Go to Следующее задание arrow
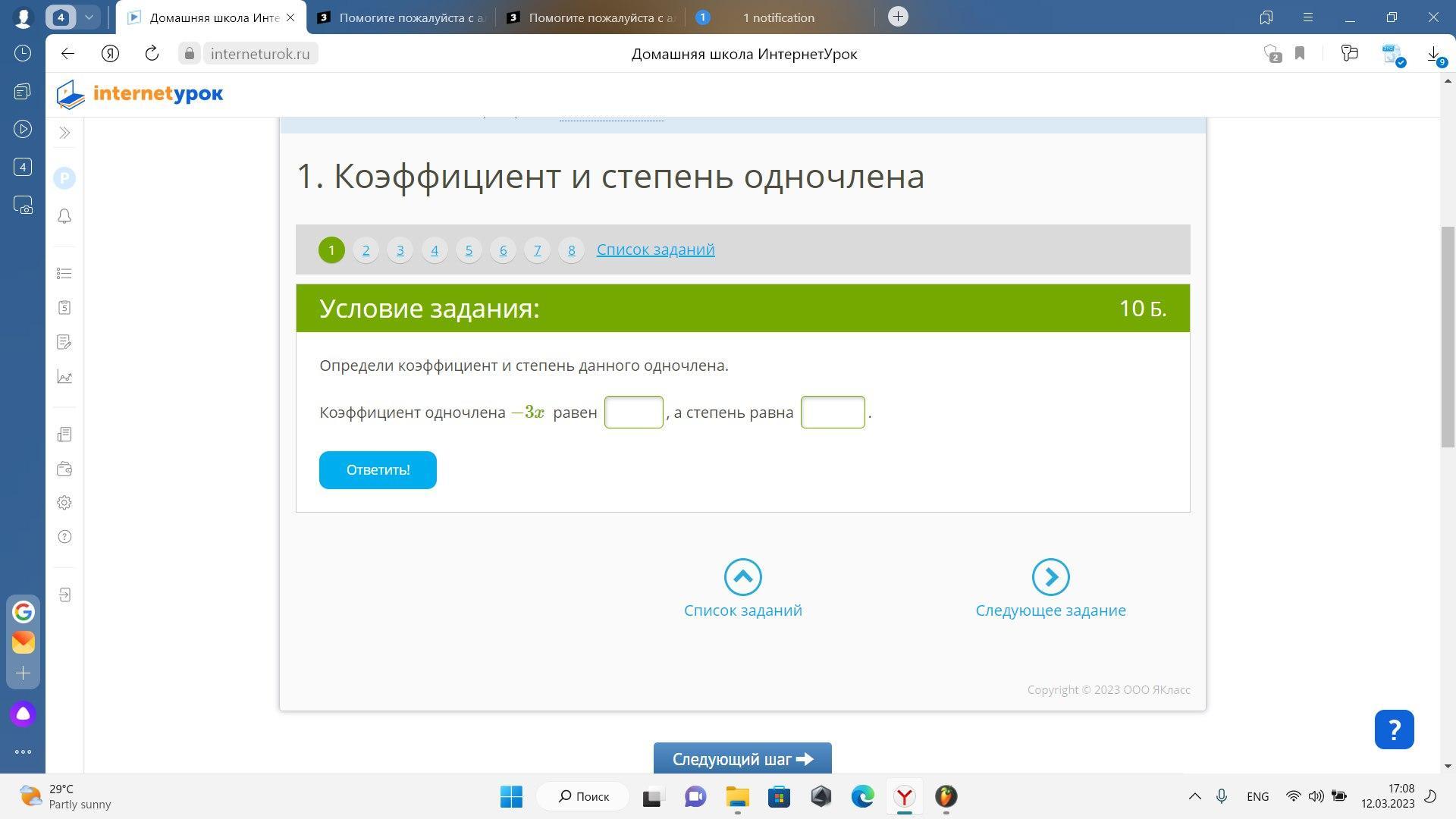The image size is (1456, 819). coord(1050,578)
